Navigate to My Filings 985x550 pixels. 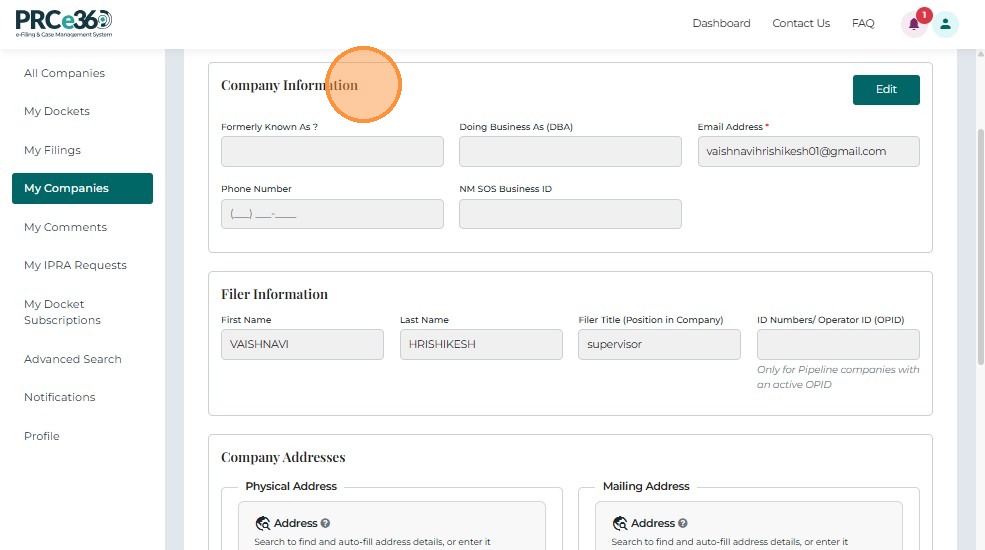(x=52, y=150)
